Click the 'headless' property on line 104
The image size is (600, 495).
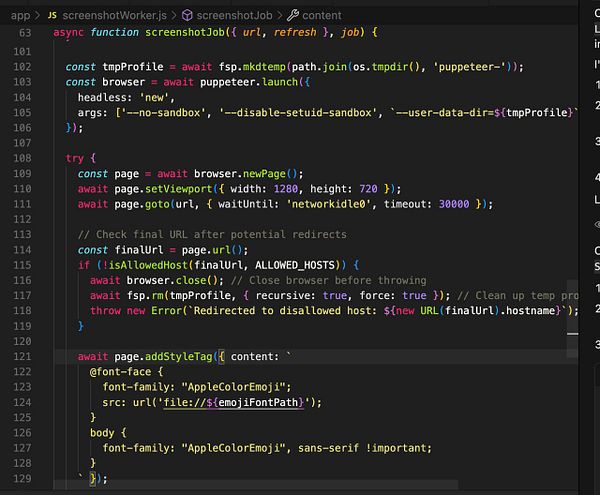point(102,97)
